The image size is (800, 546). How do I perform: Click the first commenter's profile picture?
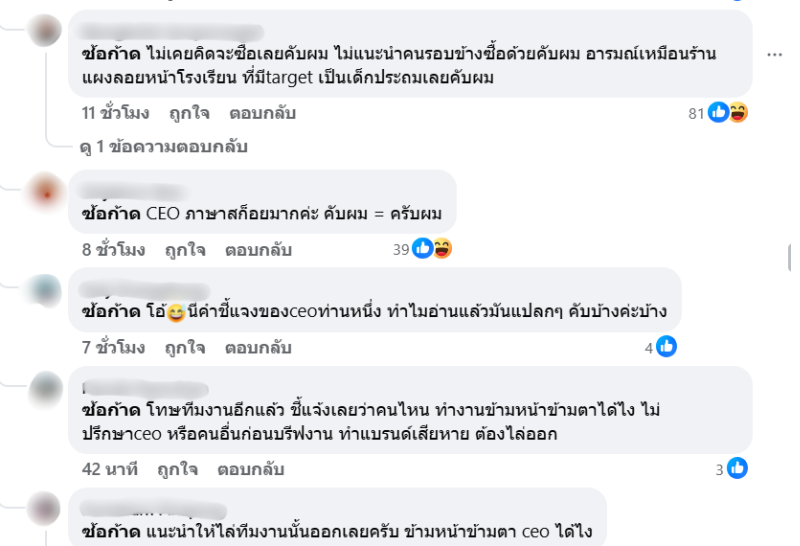pos(47,32)
